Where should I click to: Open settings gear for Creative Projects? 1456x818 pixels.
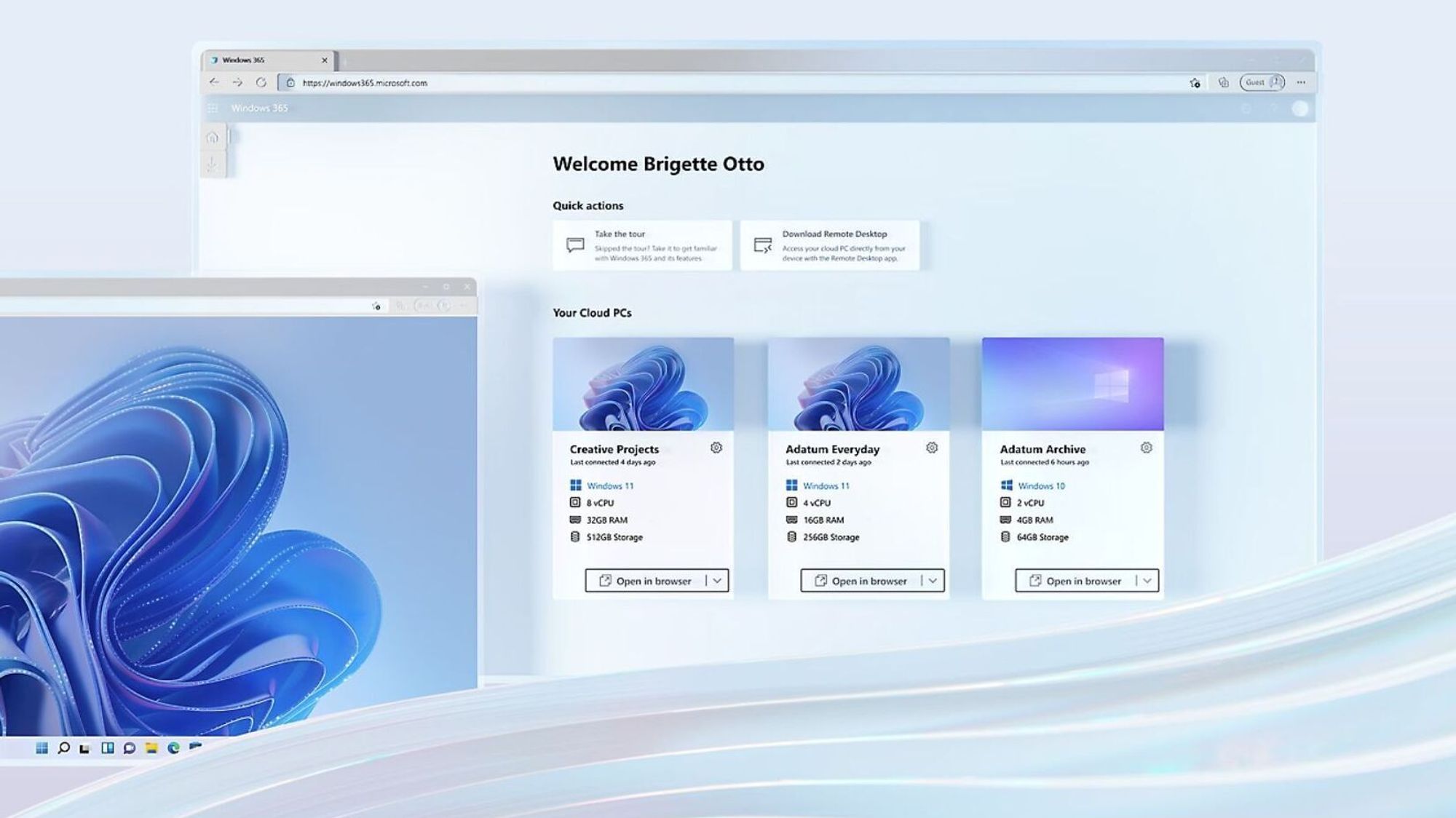pyautogui.click(x=716, y=448)
